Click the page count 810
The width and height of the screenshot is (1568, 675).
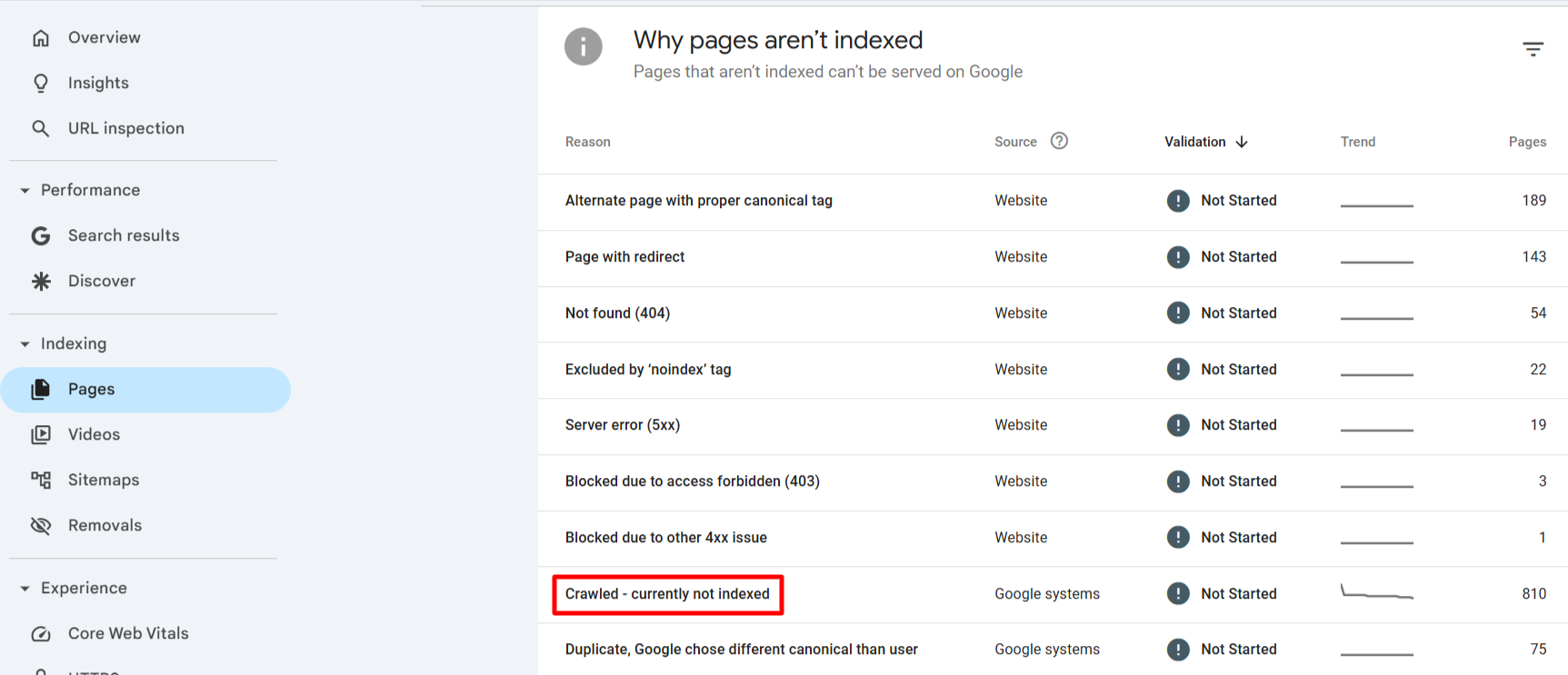pyautogui.click(x=1534, y=594)
